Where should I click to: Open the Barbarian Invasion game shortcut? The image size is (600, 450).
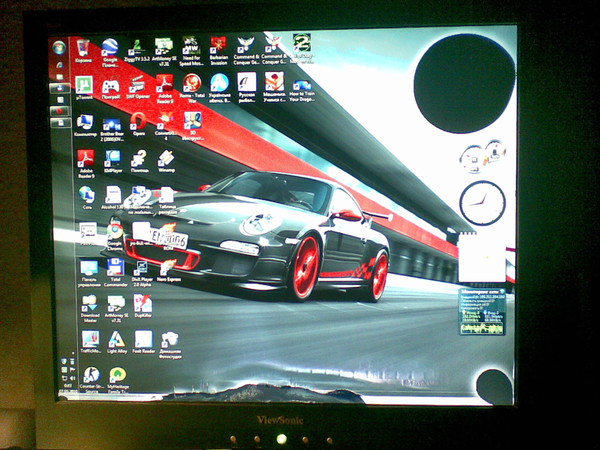click(x=218, y=46)
